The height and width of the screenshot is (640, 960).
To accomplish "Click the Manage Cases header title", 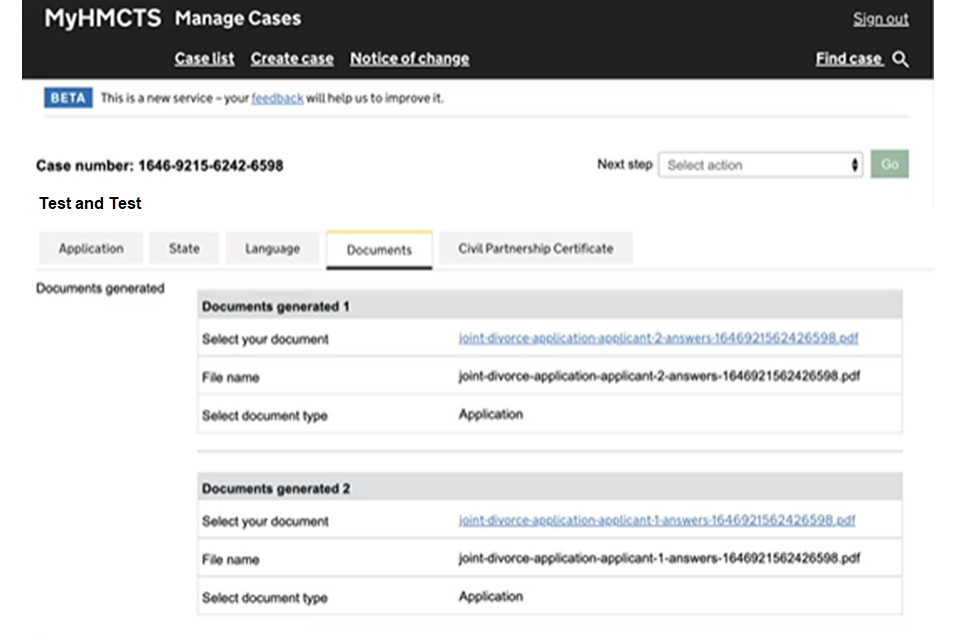I will point(237,19).
